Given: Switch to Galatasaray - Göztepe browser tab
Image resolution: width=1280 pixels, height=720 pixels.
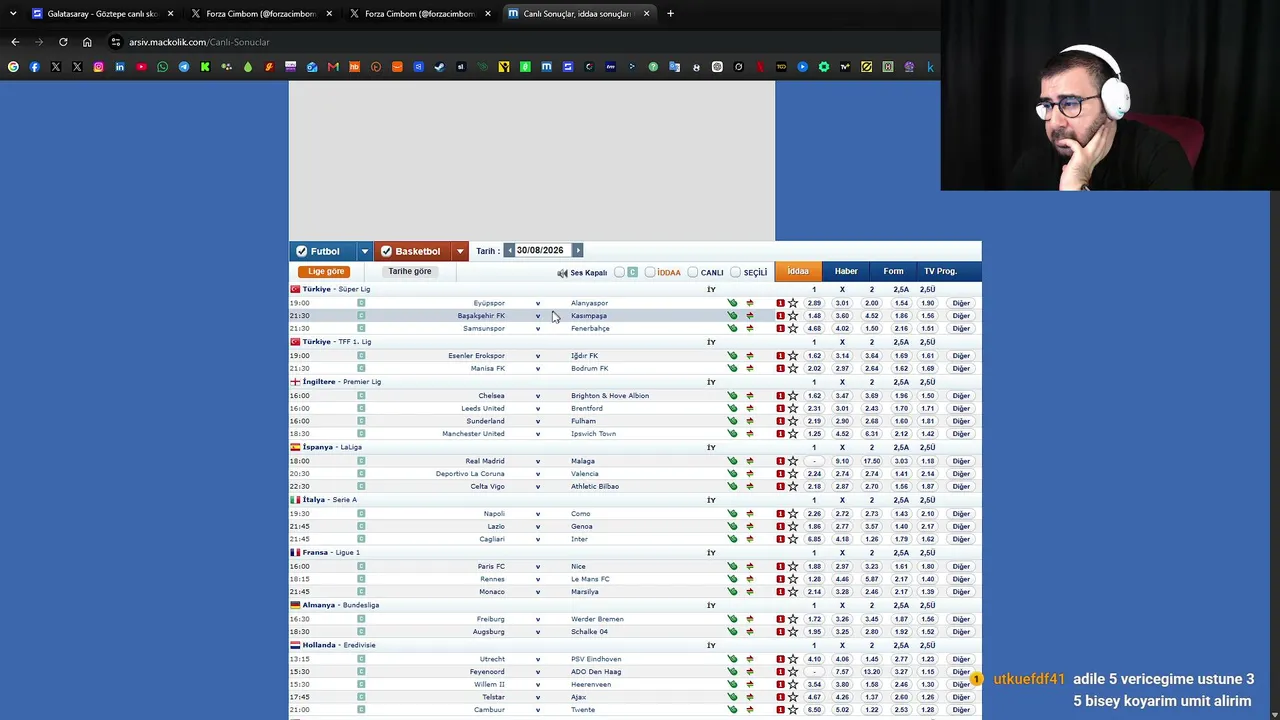Looking at the screenshot, I should click(x=102, y=14).
